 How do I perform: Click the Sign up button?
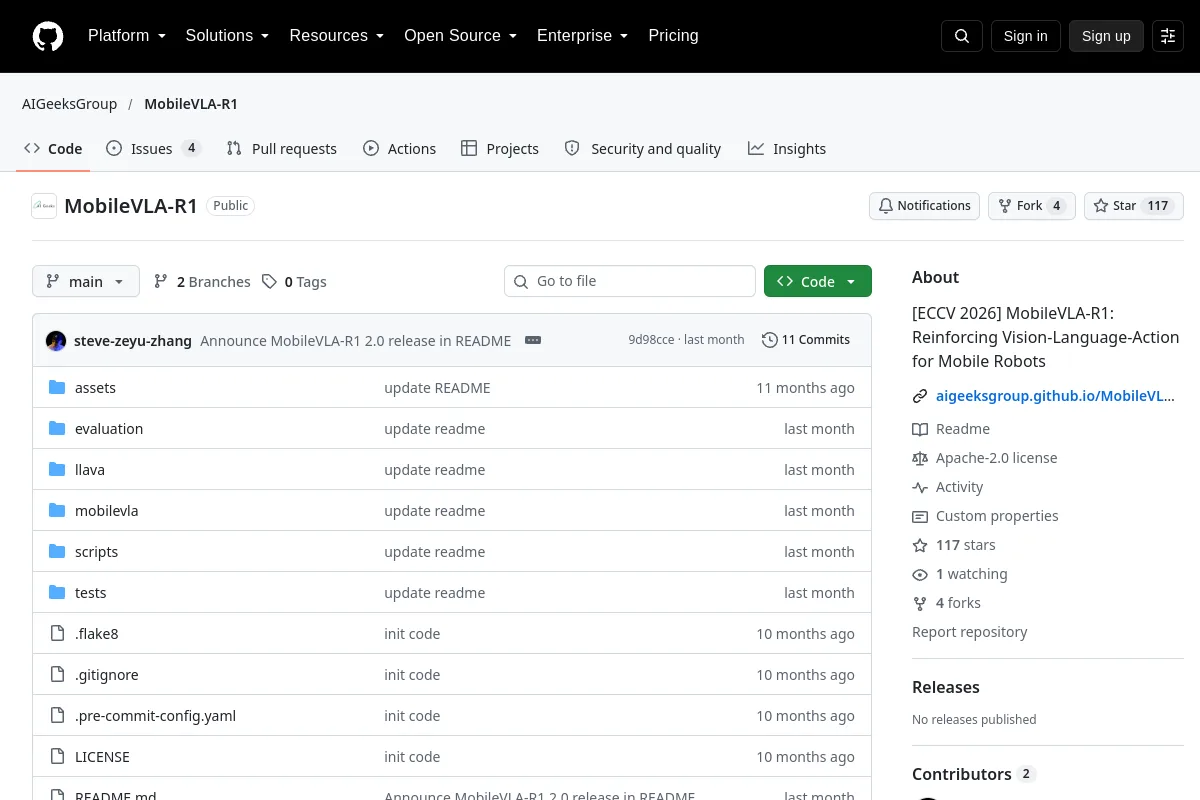click(1106, 36)
